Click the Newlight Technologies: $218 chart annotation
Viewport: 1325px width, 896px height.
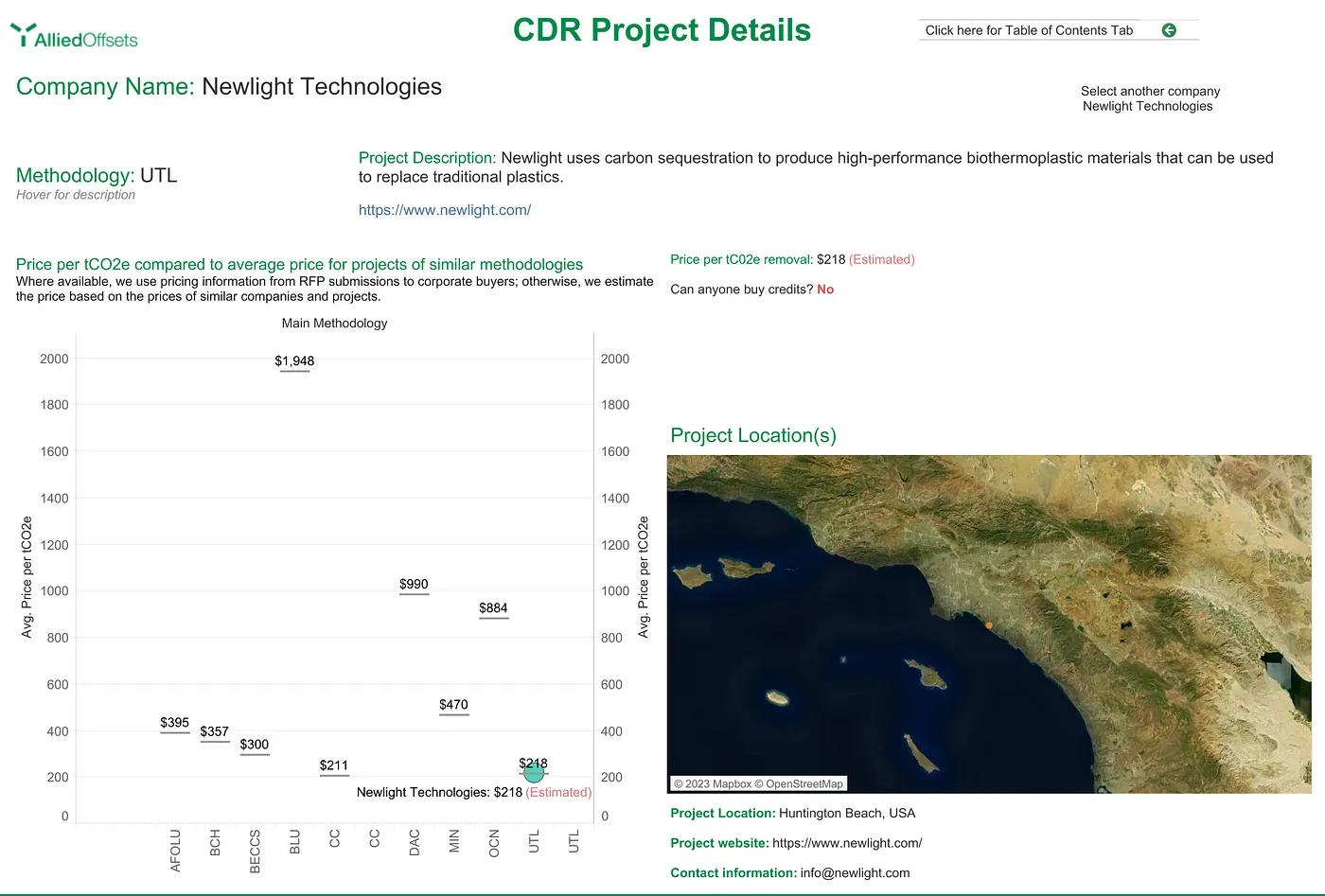tap(474, 792)
